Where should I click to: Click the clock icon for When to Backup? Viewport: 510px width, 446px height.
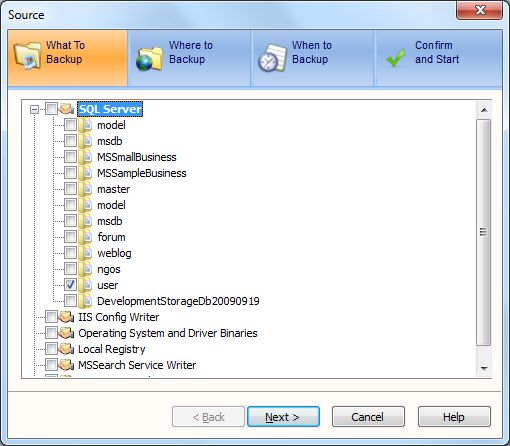pyautogui.click(x=272, y=58)
